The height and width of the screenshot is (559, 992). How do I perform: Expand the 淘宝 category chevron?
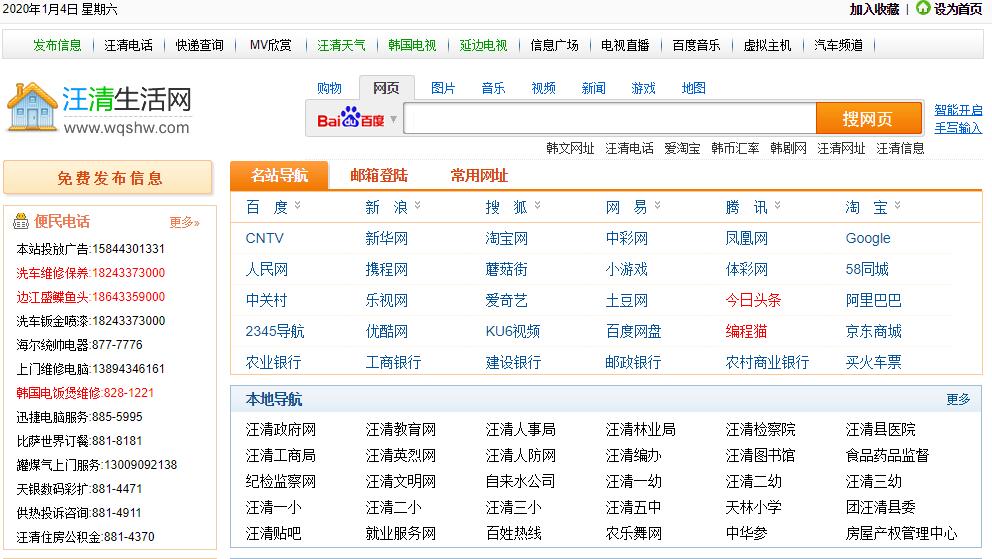click(x=897, y=205)
